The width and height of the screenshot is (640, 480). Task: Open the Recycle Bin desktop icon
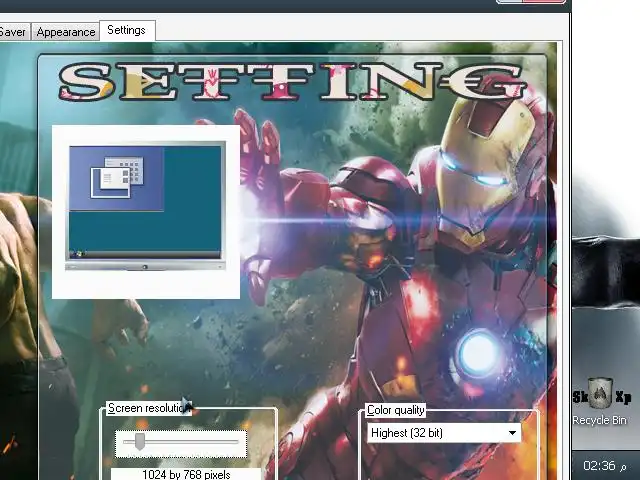pyautogui.click(x=600, y=402)
